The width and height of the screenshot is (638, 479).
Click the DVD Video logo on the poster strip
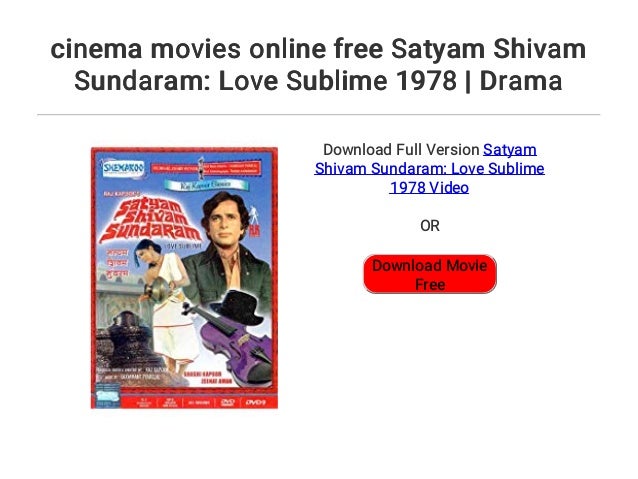pos(227,402)
